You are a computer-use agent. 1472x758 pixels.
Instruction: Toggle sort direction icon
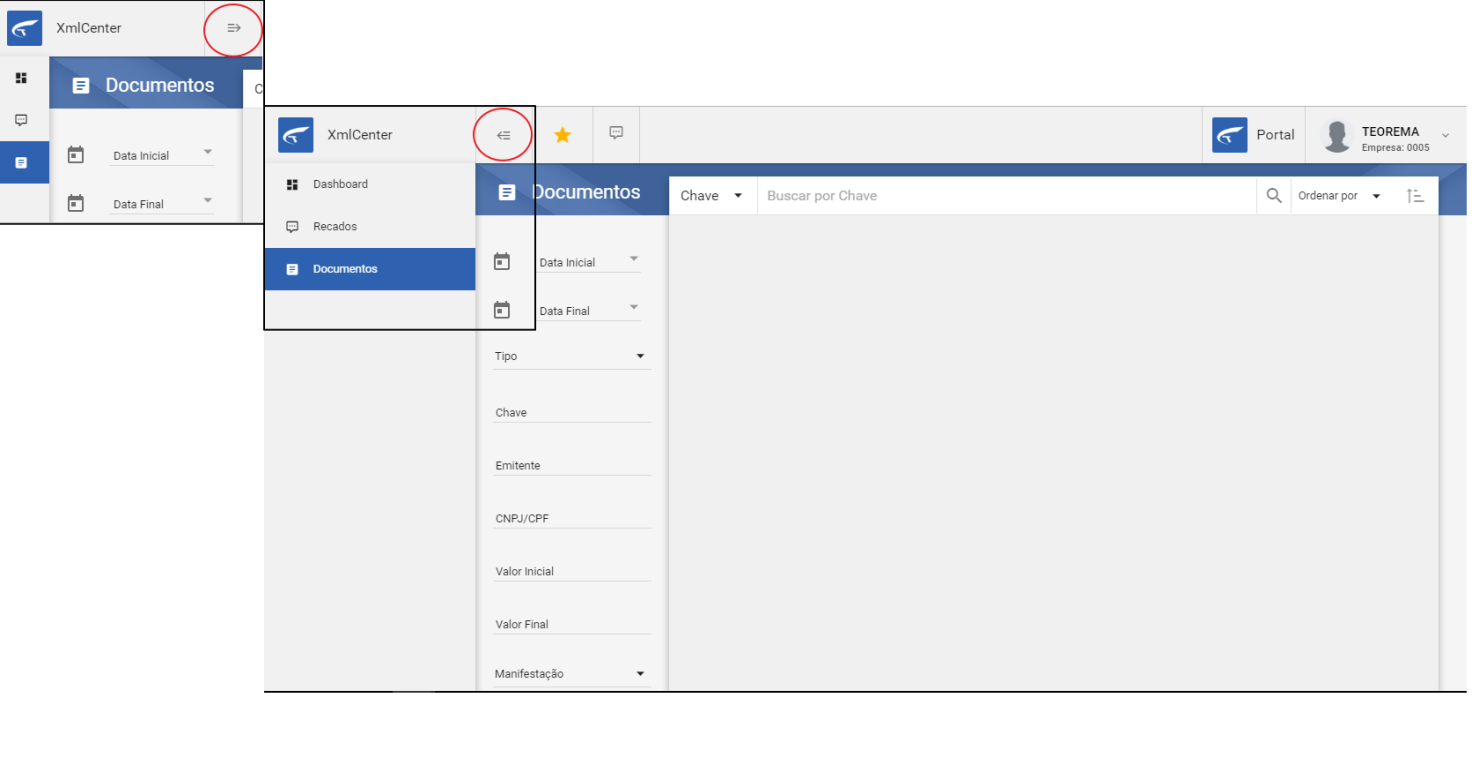tap(1415, 196)
